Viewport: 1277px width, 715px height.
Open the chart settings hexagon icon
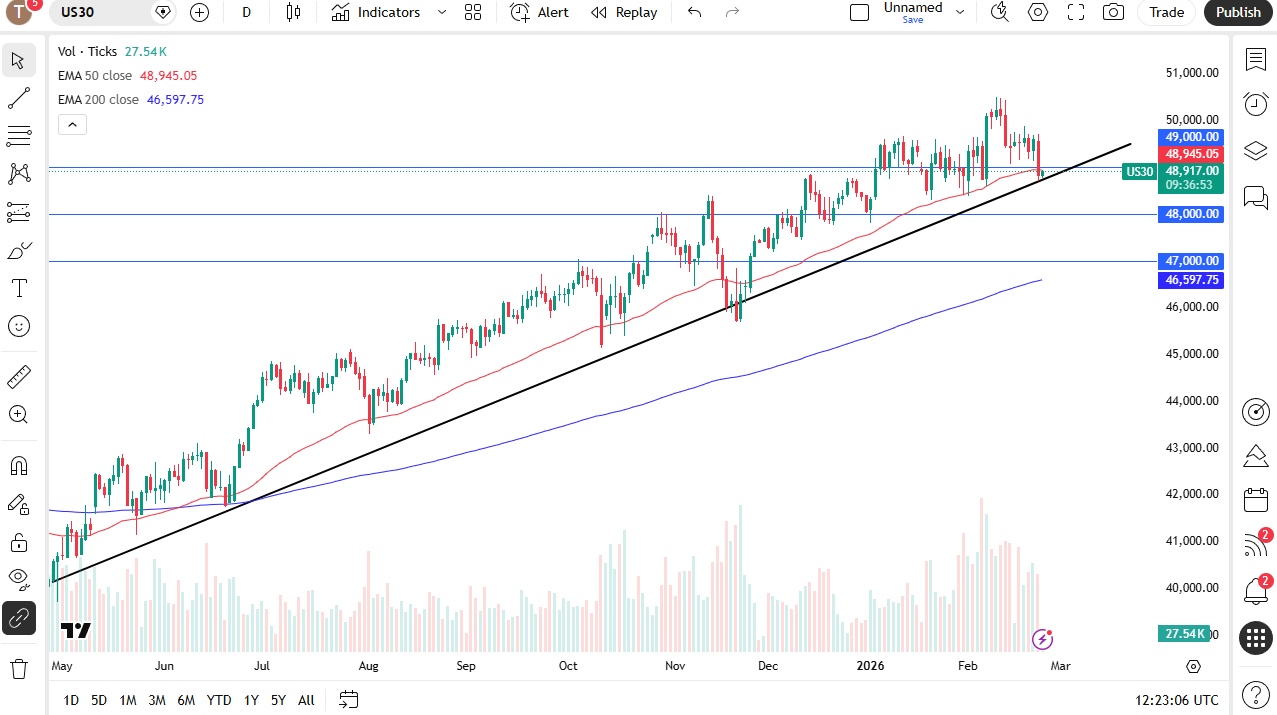click(1038, 12)
